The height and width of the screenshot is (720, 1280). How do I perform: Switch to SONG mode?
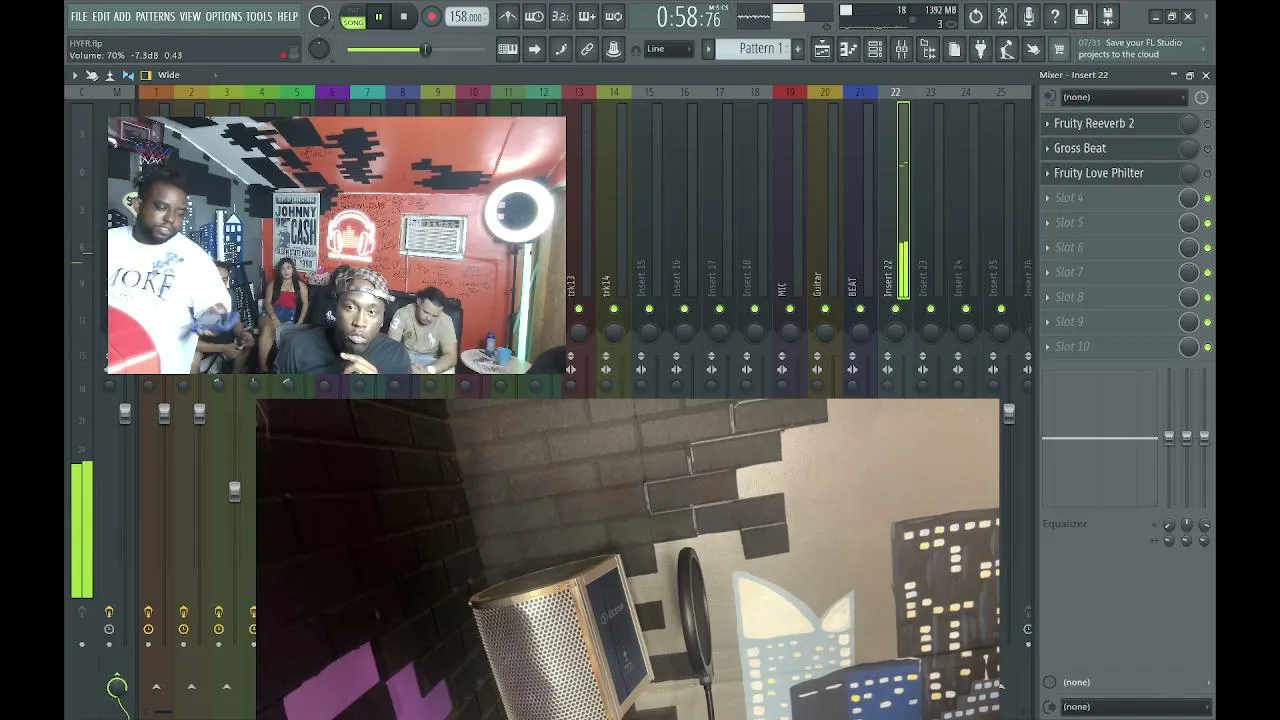pyautogui.click(x=353, y=21)
